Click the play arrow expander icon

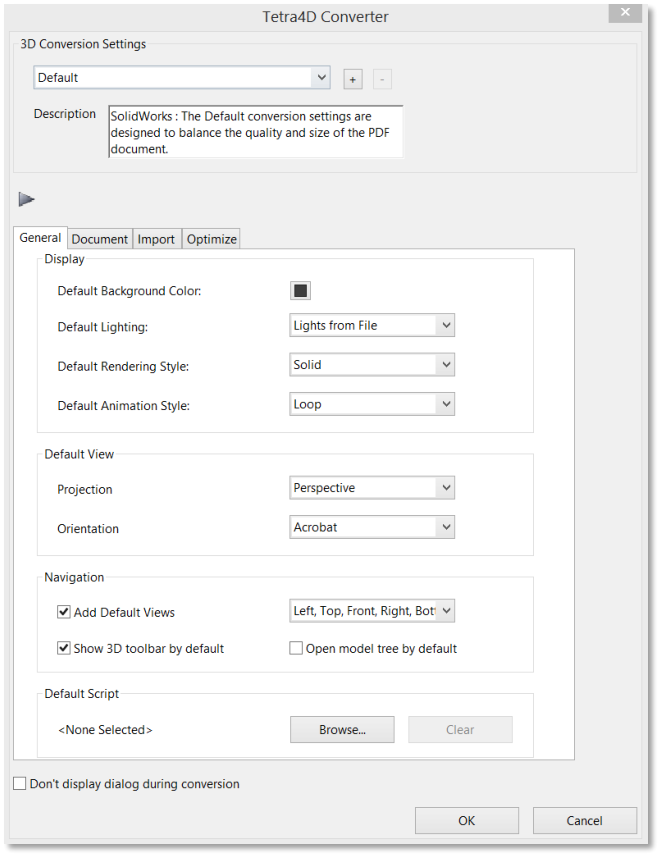click(x=26, y=199)
